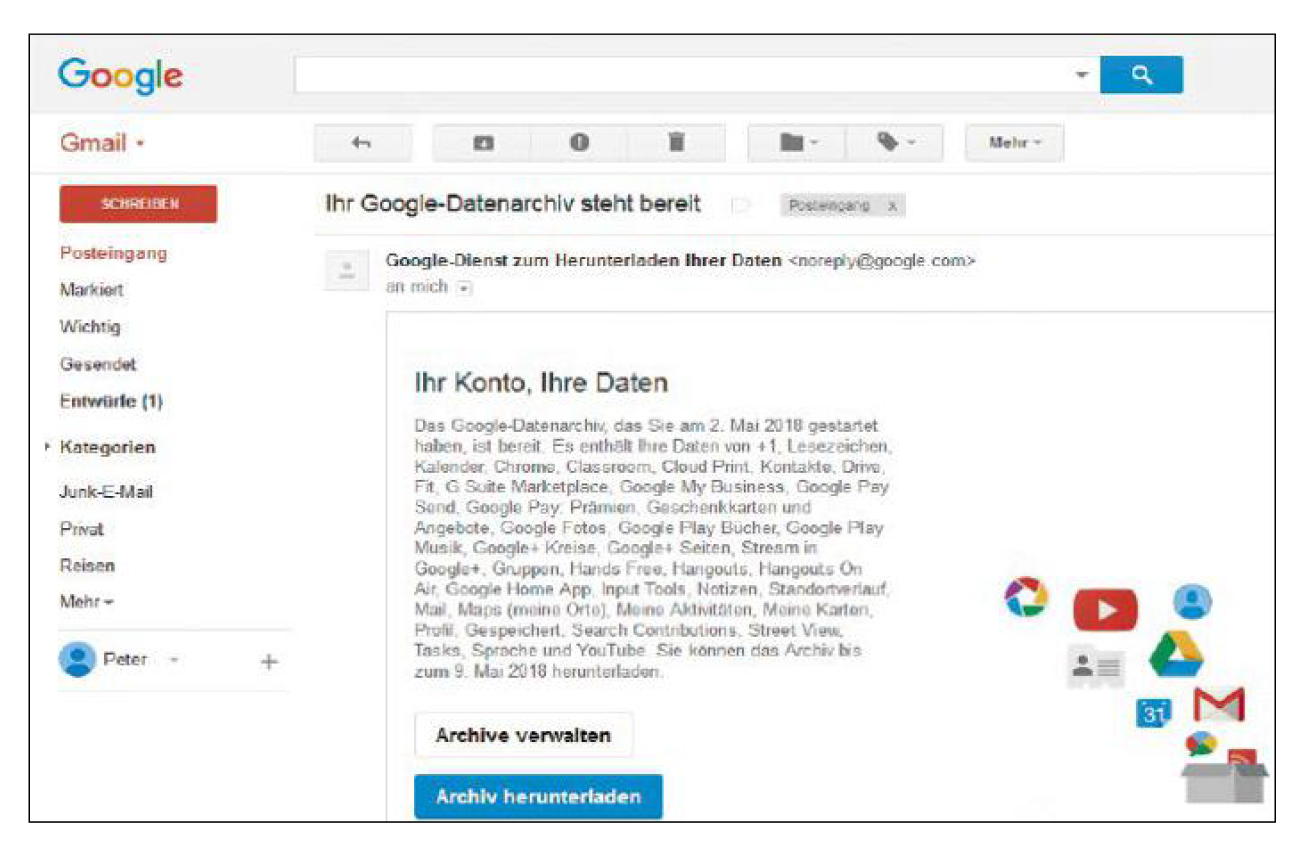
Task: Click the Archiv herunterladen button
Action: [538, 797]
